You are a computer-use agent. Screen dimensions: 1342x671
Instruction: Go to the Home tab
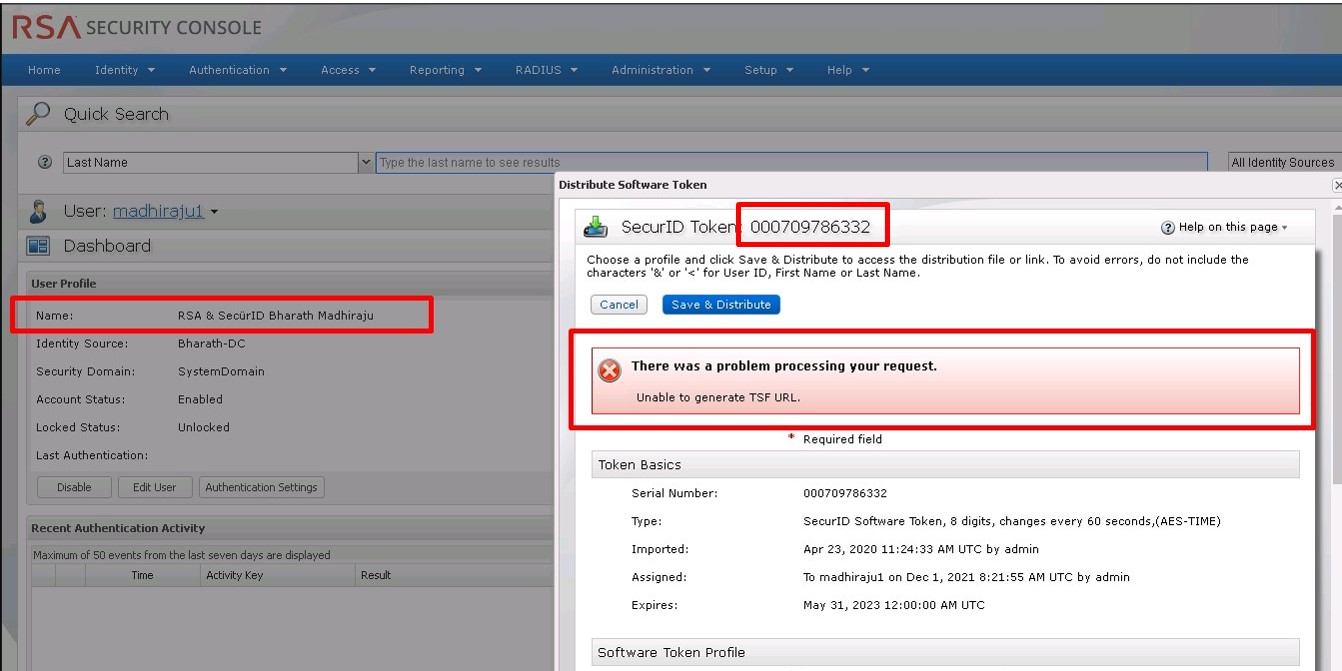click(44, 70)
